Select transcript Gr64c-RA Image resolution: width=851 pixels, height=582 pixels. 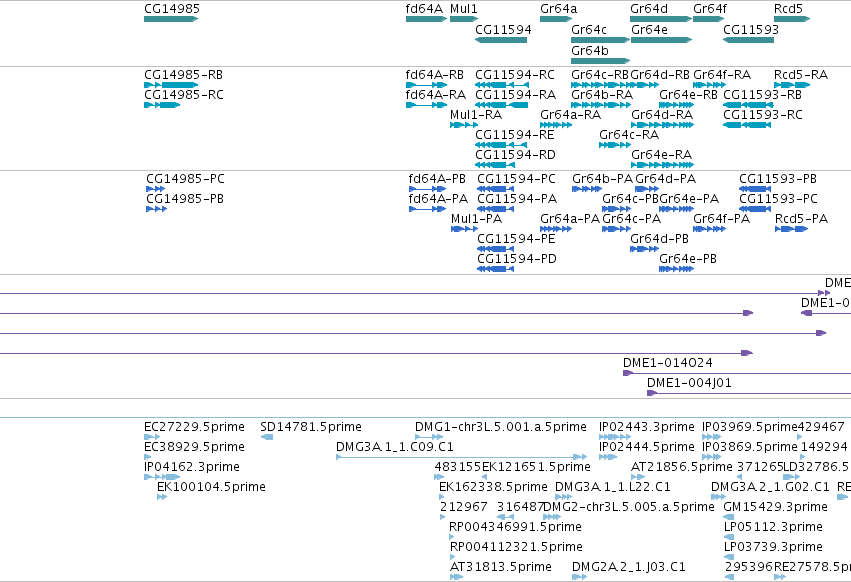tap(614, 145)
